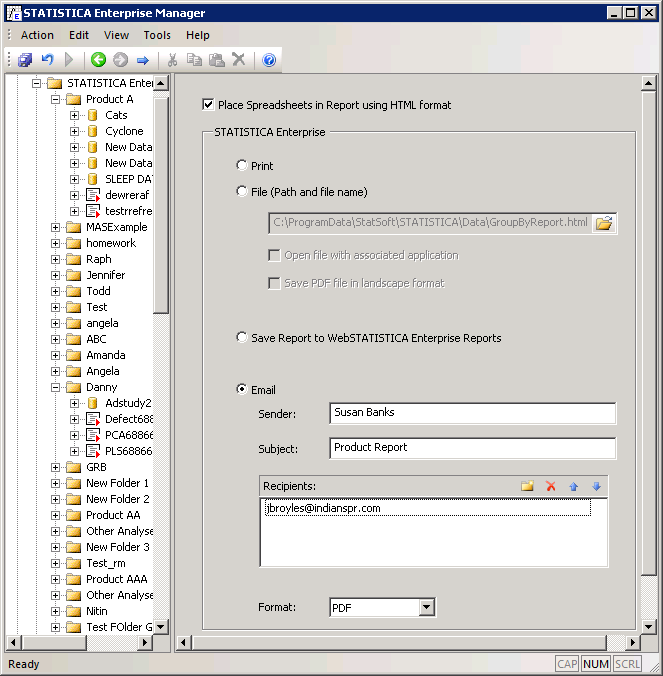Select the Defect688 report icon
Viewport: 663px width, 676px height.
coord(93,419)
